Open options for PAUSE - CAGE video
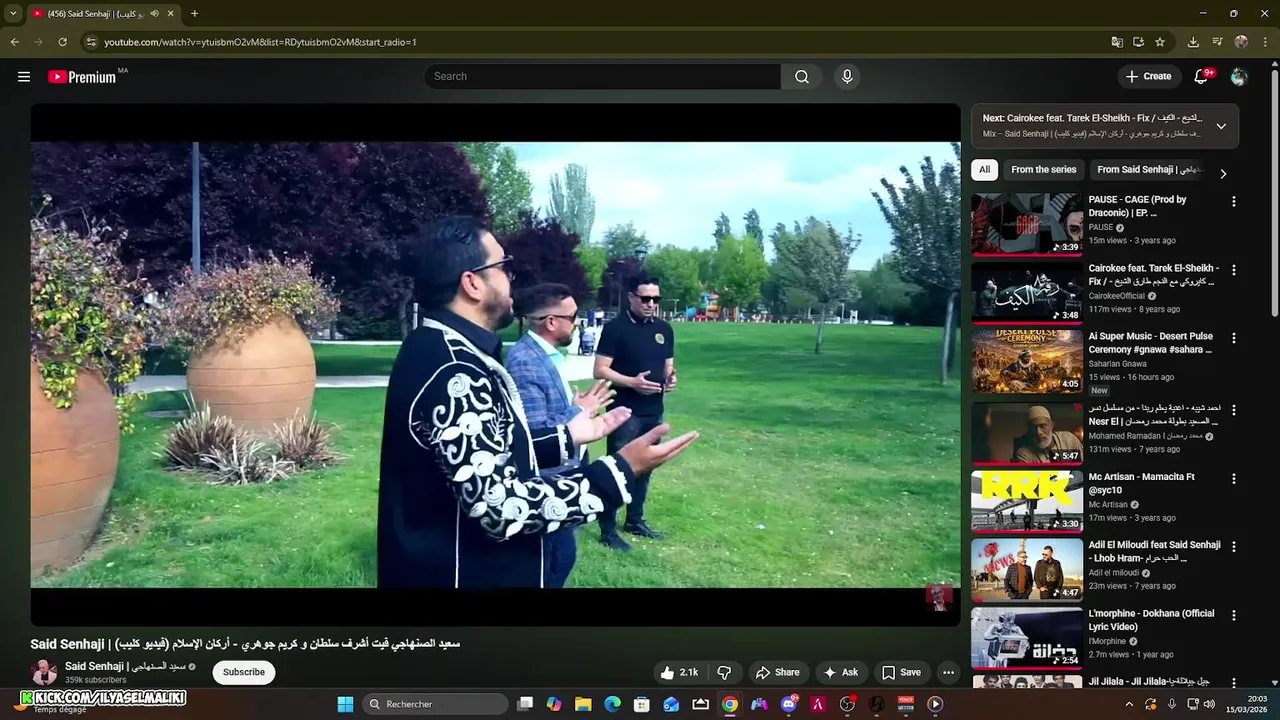 point(1233,201)
